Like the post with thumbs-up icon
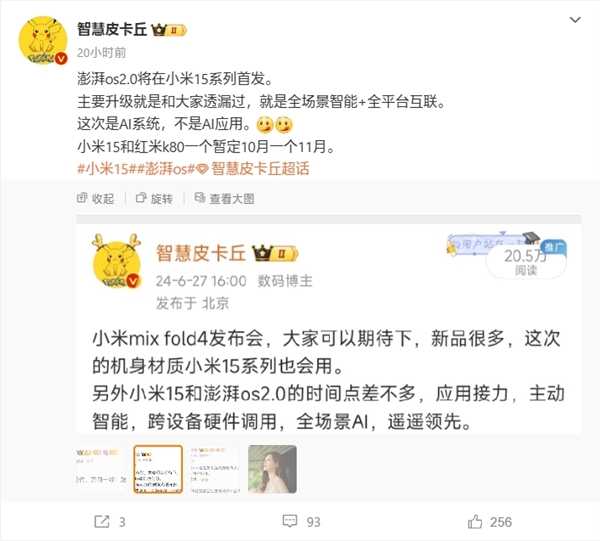600x541 pixels. [x=475, y=521]
